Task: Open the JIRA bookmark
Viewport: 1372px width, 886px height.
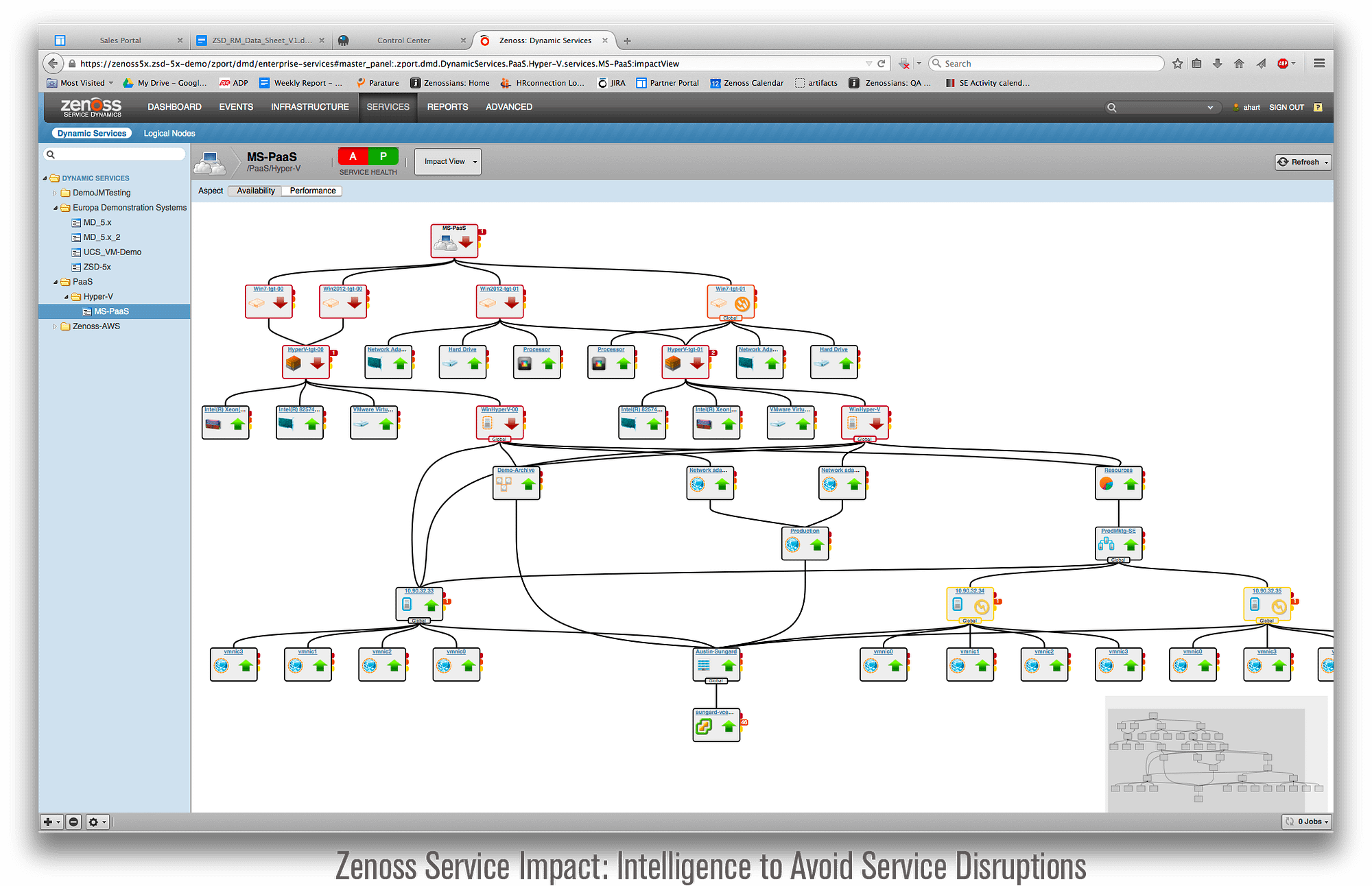Action: click(611, 83)
